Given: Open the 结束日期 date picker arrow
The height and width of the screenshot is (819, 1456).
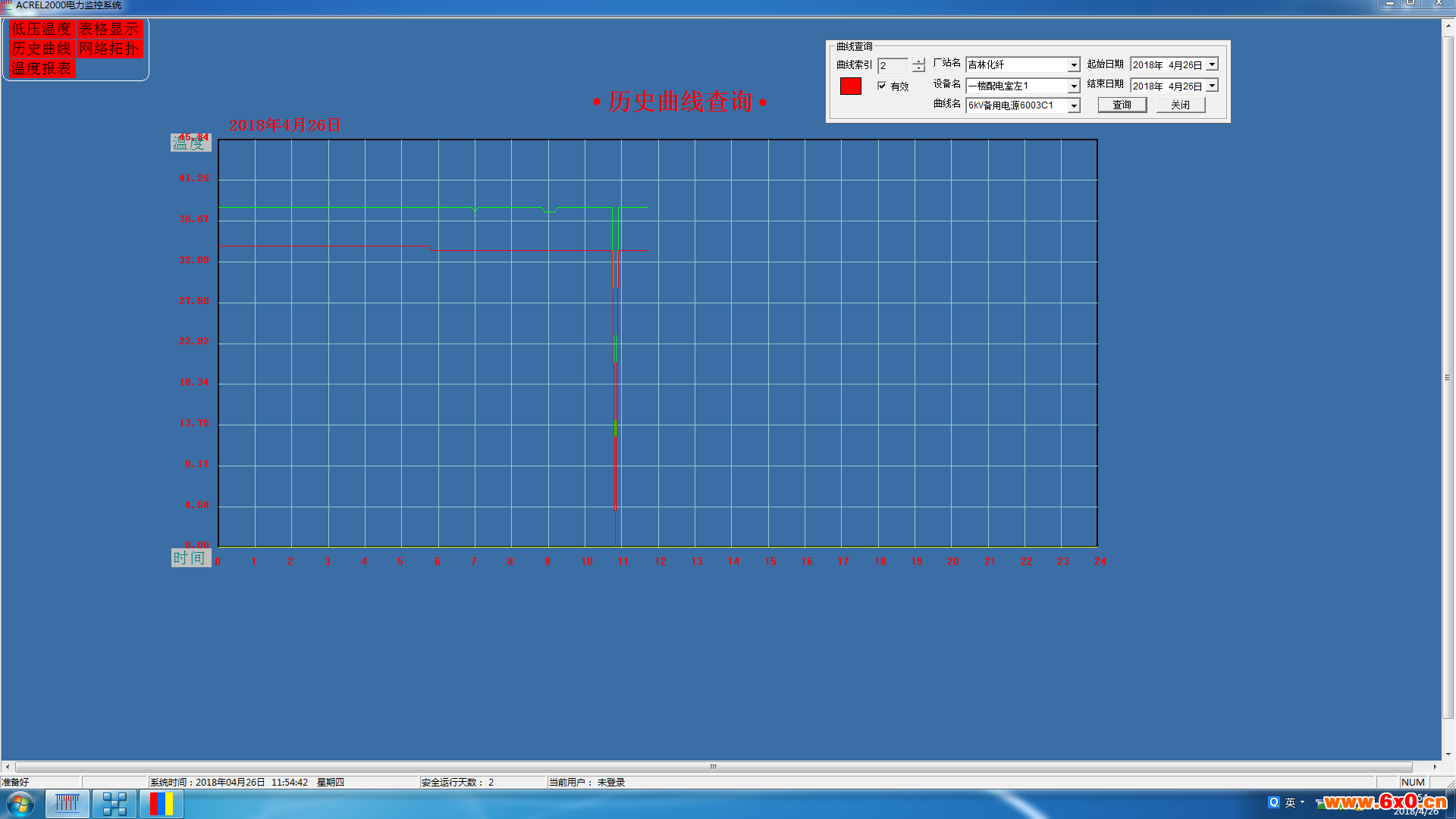Looking at the screenshot, I should (1212, 86).
